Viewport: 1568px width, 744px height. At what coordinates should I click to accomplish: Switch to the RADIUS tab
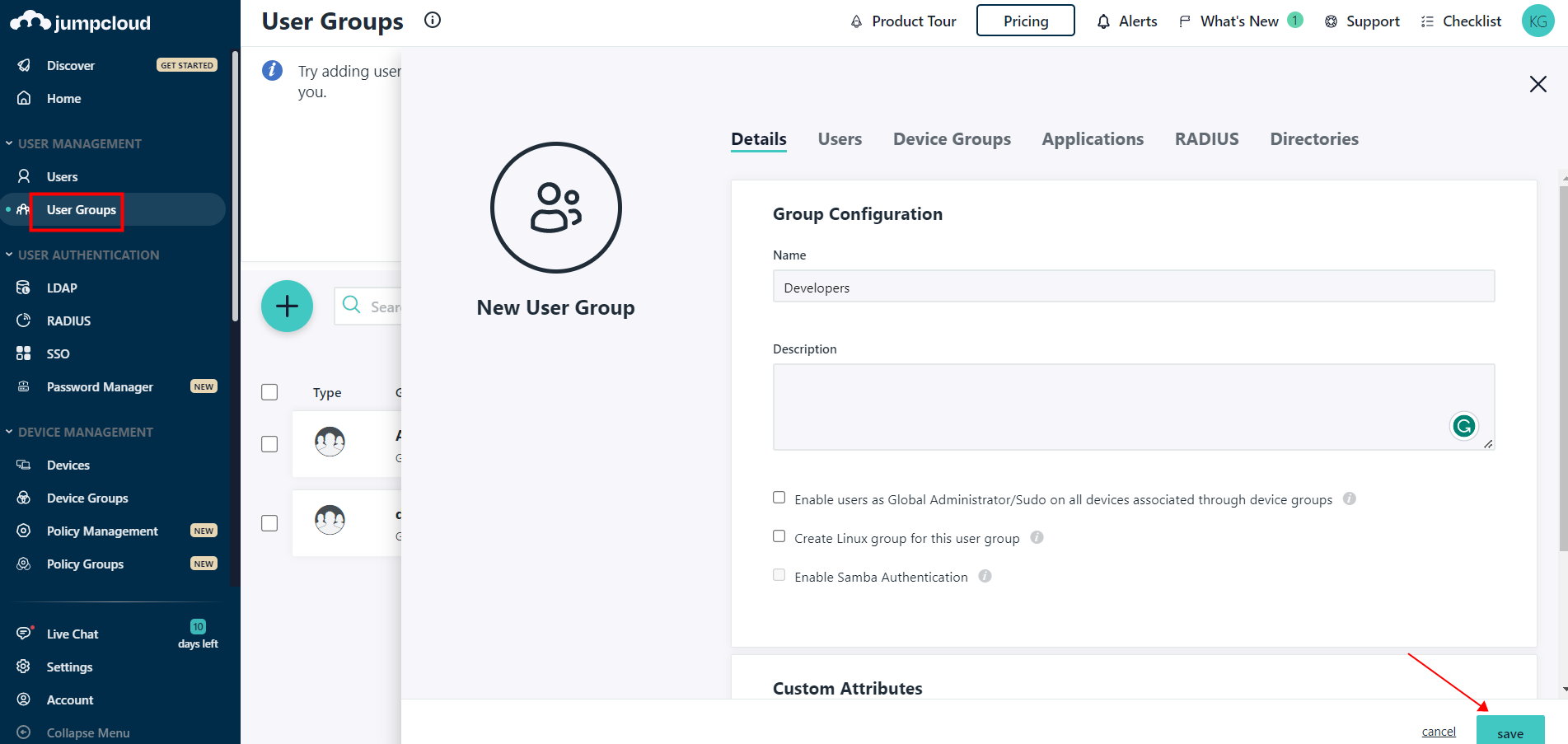1206,139
